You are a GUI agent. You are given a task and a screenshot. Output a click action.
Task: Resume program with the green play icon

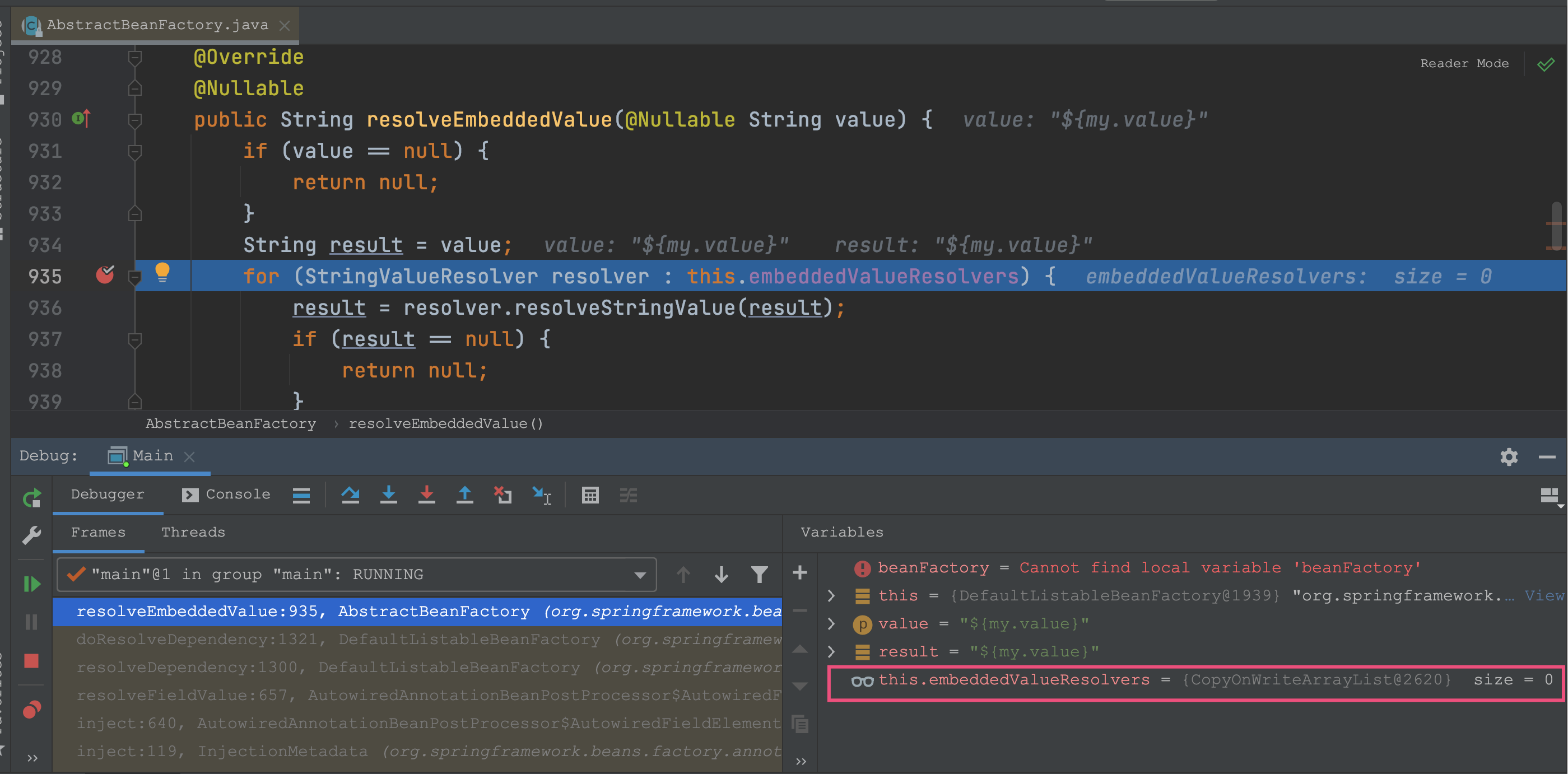point(32,584)
